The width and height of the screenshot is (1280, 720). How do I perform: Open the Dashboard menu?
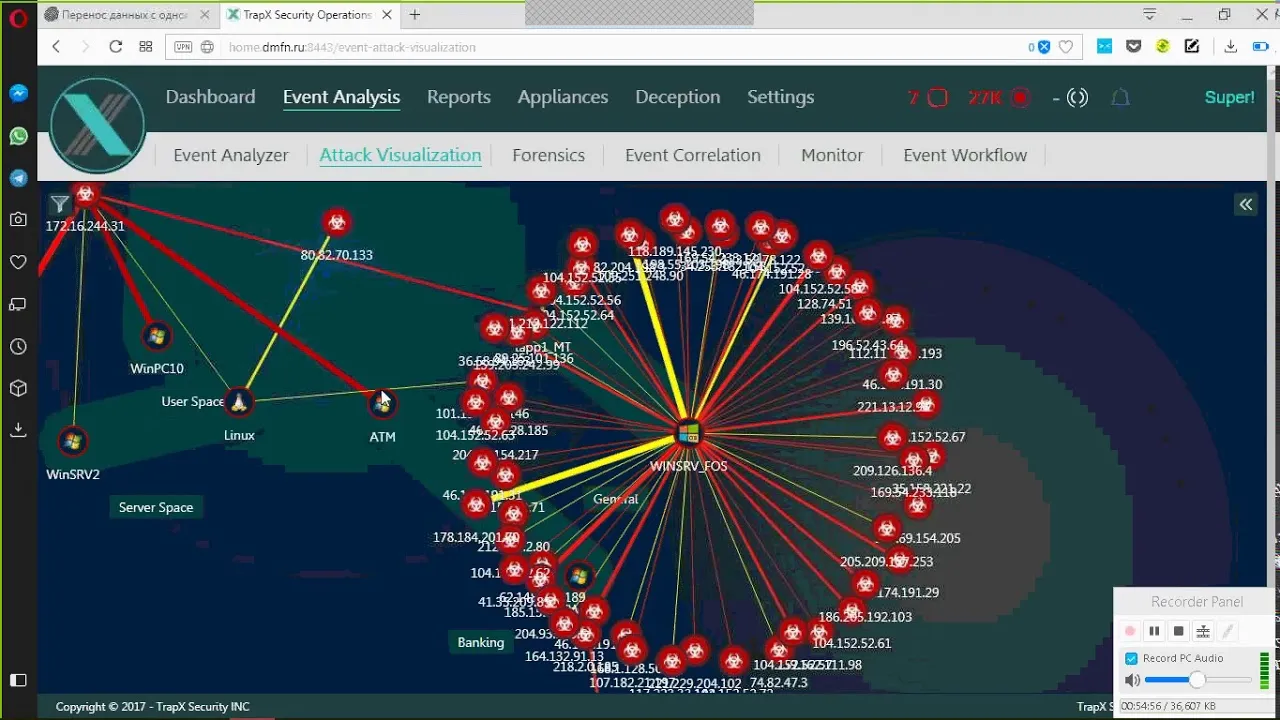point(210,97)
